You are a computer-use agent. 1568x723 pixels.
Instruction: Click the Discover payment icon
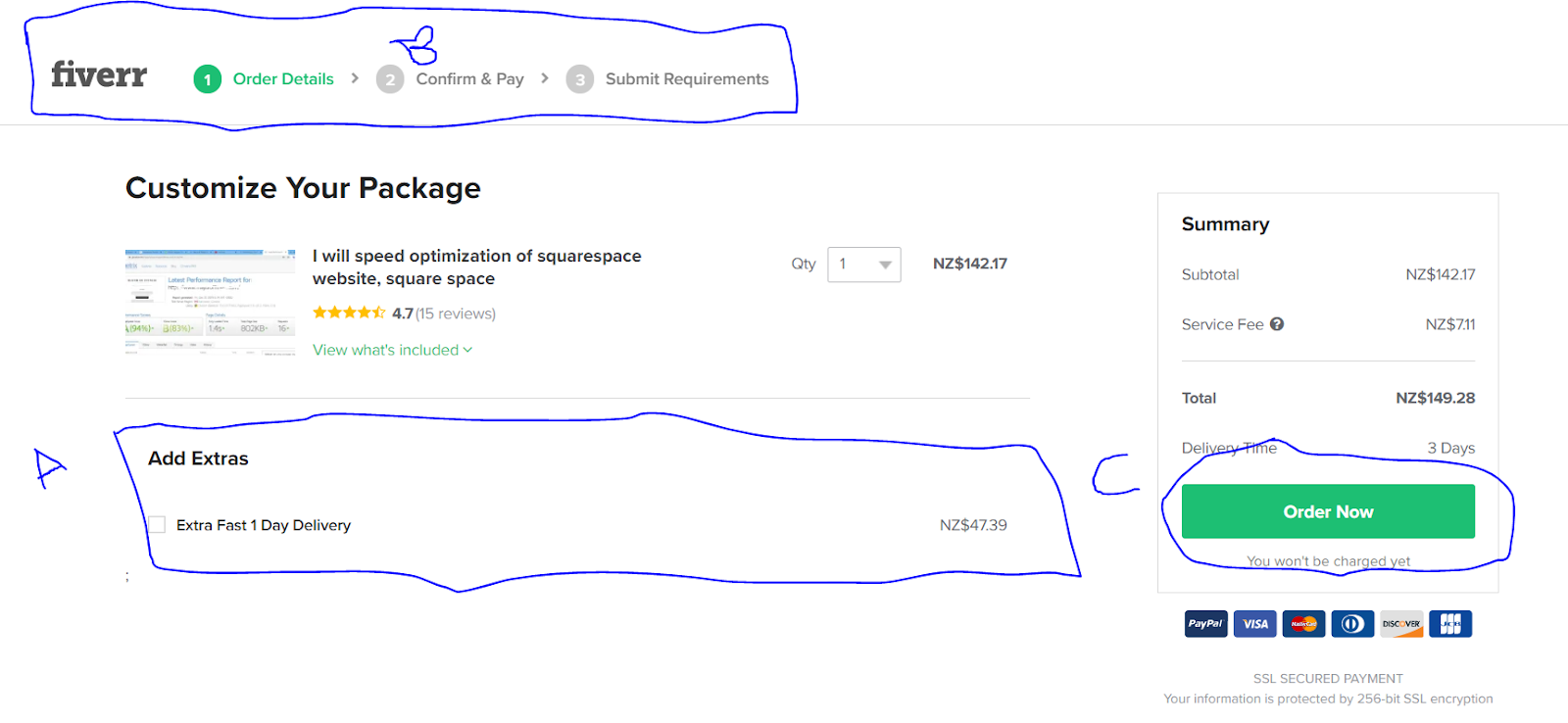click(1401, 624)
